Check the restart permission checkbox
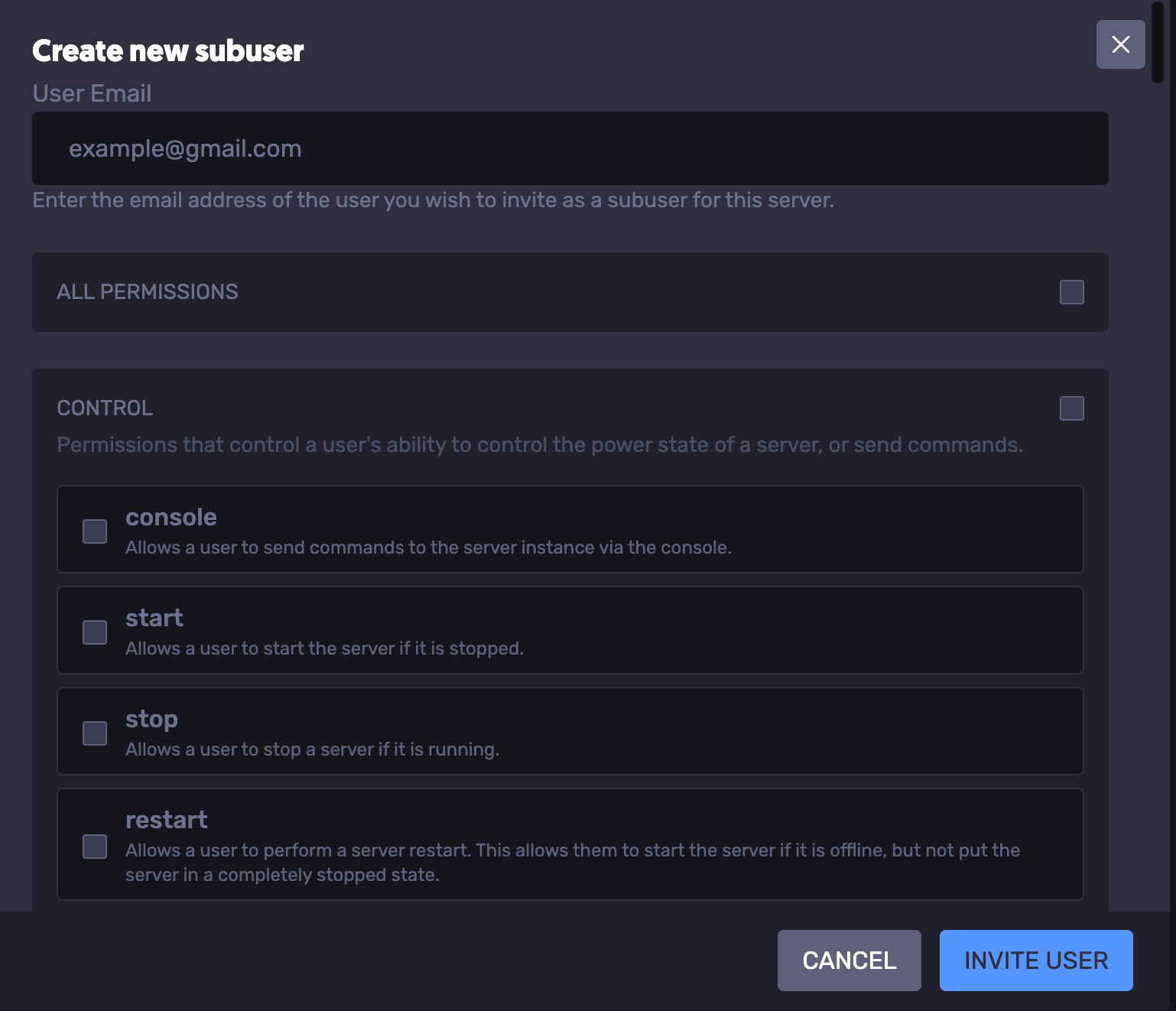The image size is (1176, 1011). point(95,847)
